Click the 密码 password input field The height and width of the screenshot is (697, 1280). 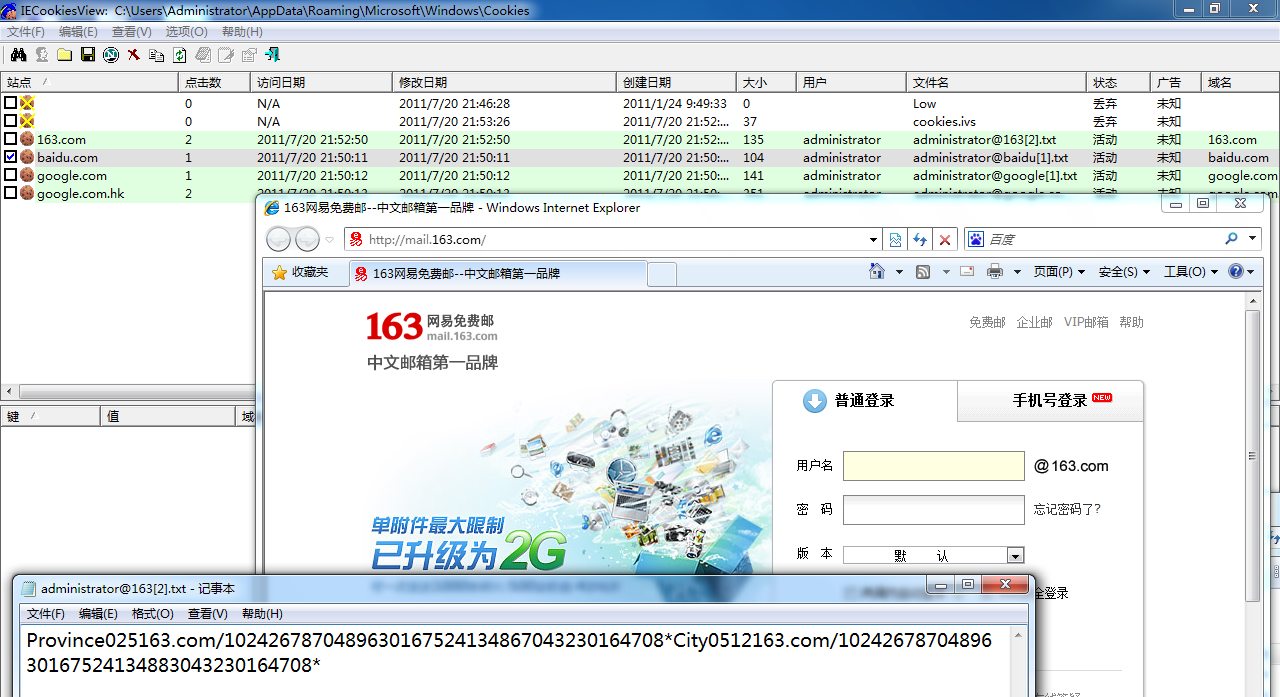pyautogui.click(x=934, y=510)
